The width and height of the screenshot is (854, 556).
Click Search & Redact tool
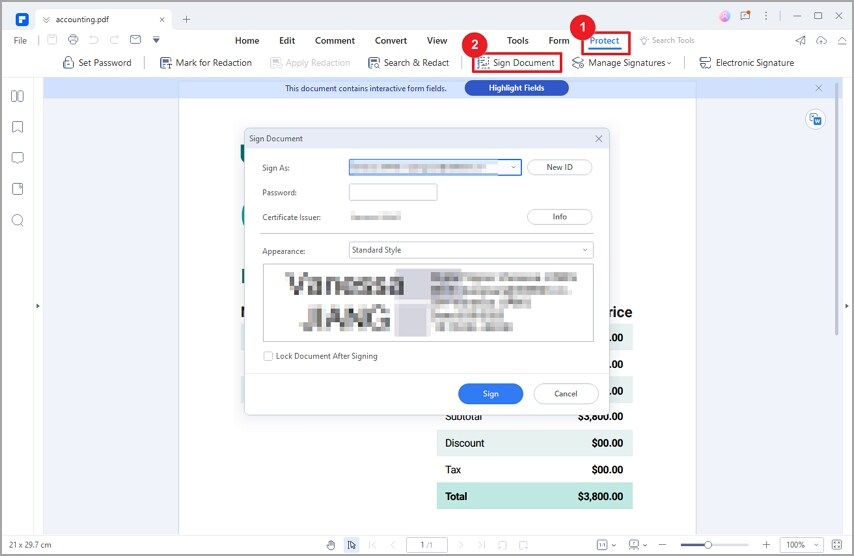(408, 63)
